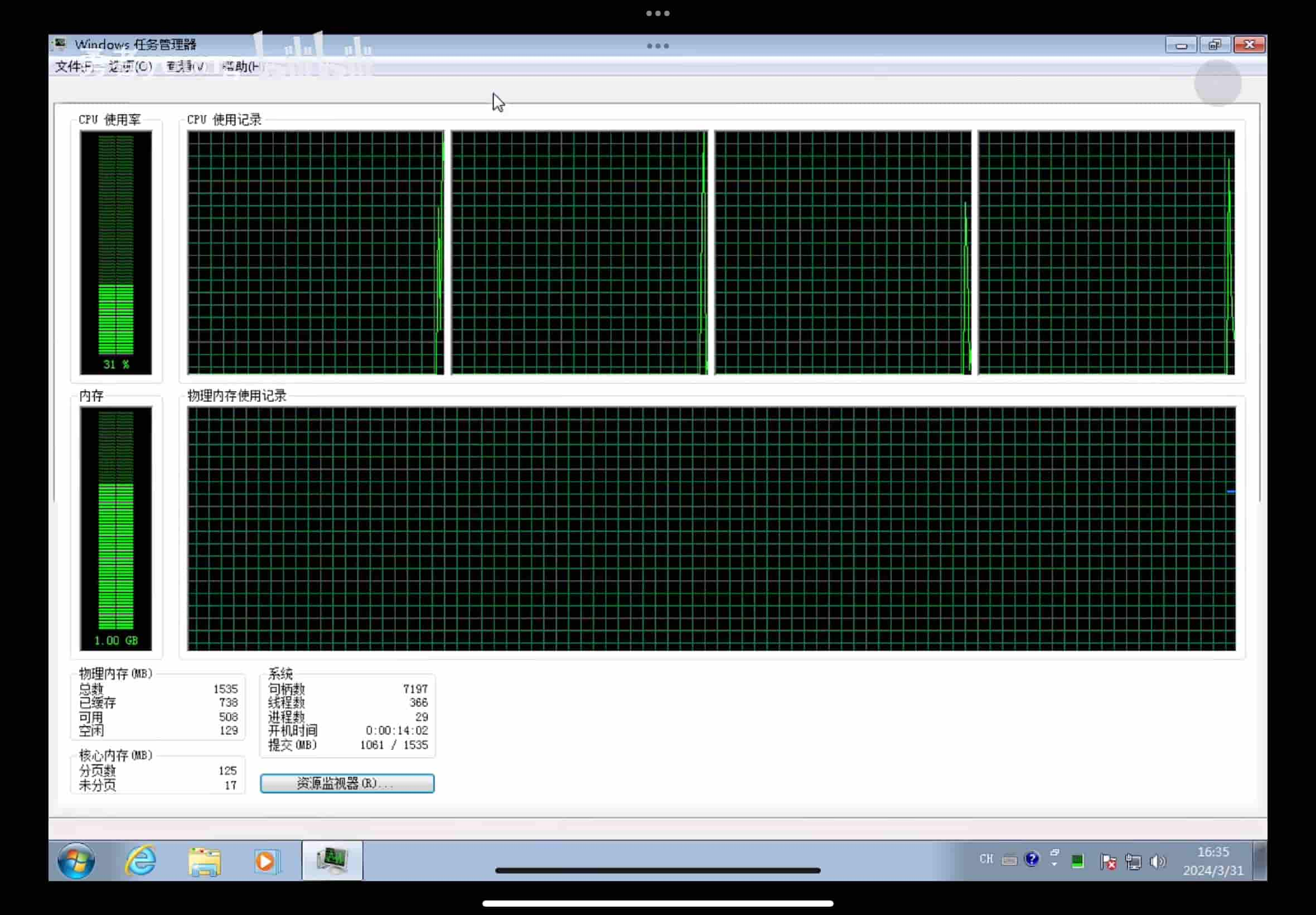Tap the gray floating circle button
Image resolution: width=1316 pixels, height=915 pixels.
click(x=1218, y=83)
